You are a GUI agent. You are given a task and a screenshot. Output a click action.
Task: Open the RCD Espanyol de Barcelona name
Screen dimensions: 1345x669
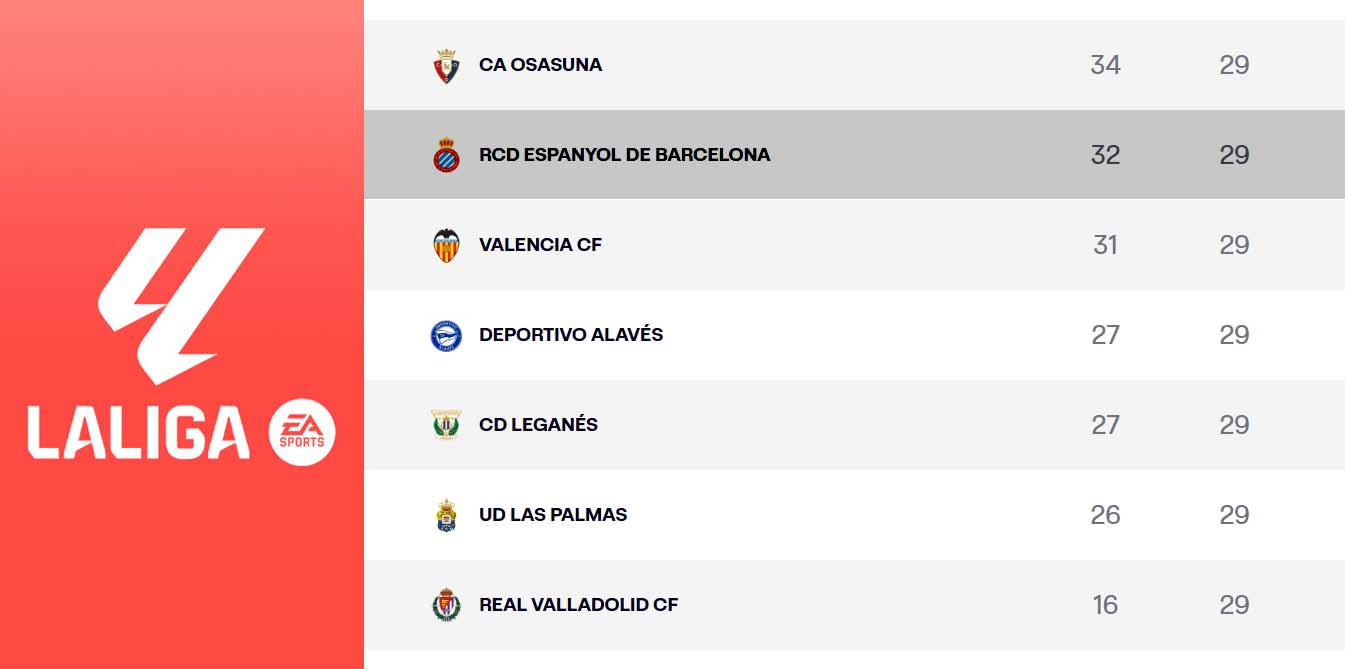point(624,155)
